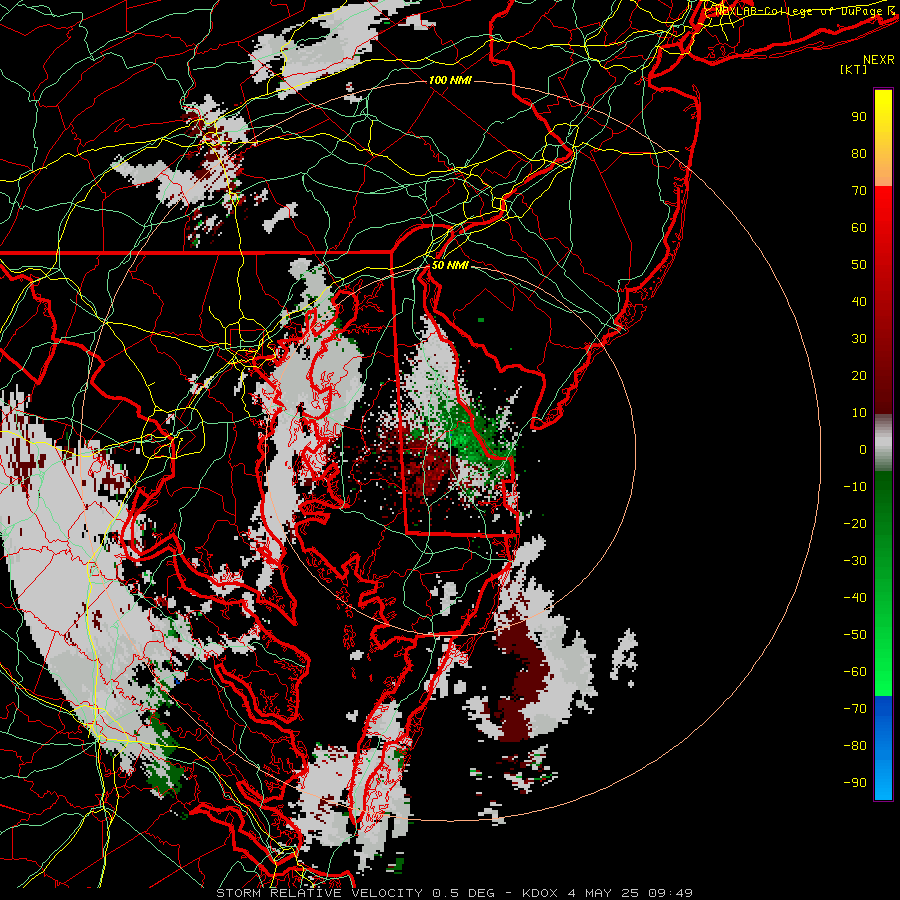Click the "KDOX" radar site identifier

click(540, 893)
